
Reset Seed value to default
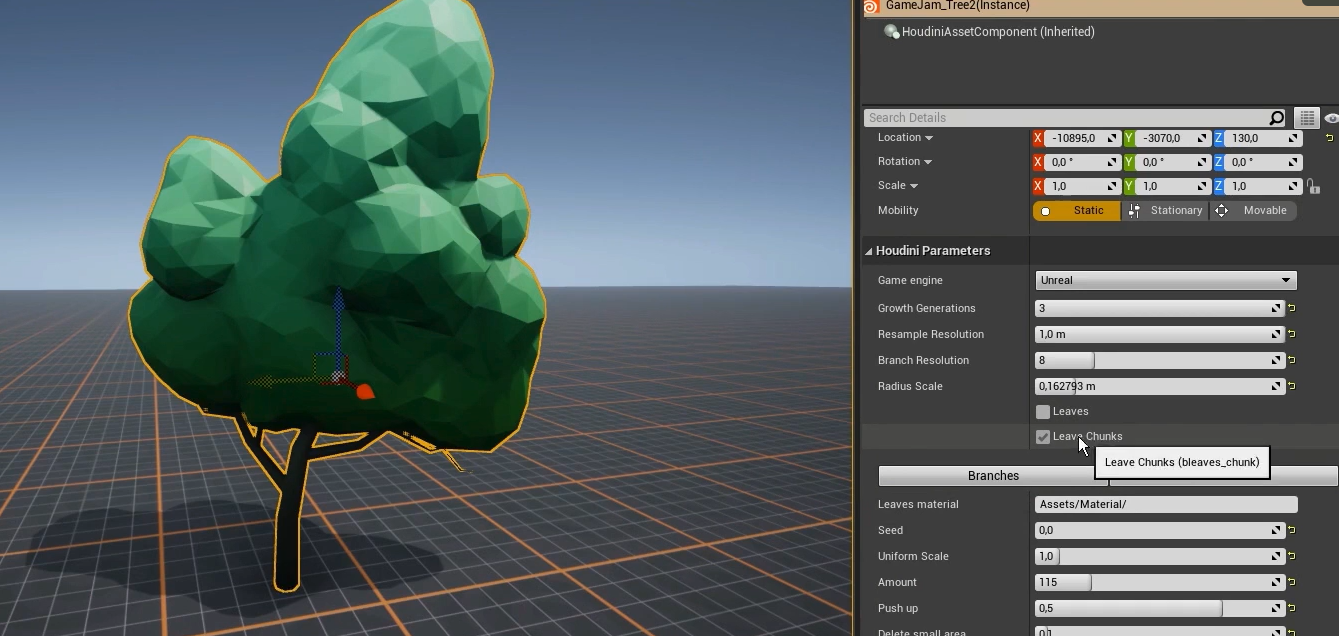(x=1292, y=530)
